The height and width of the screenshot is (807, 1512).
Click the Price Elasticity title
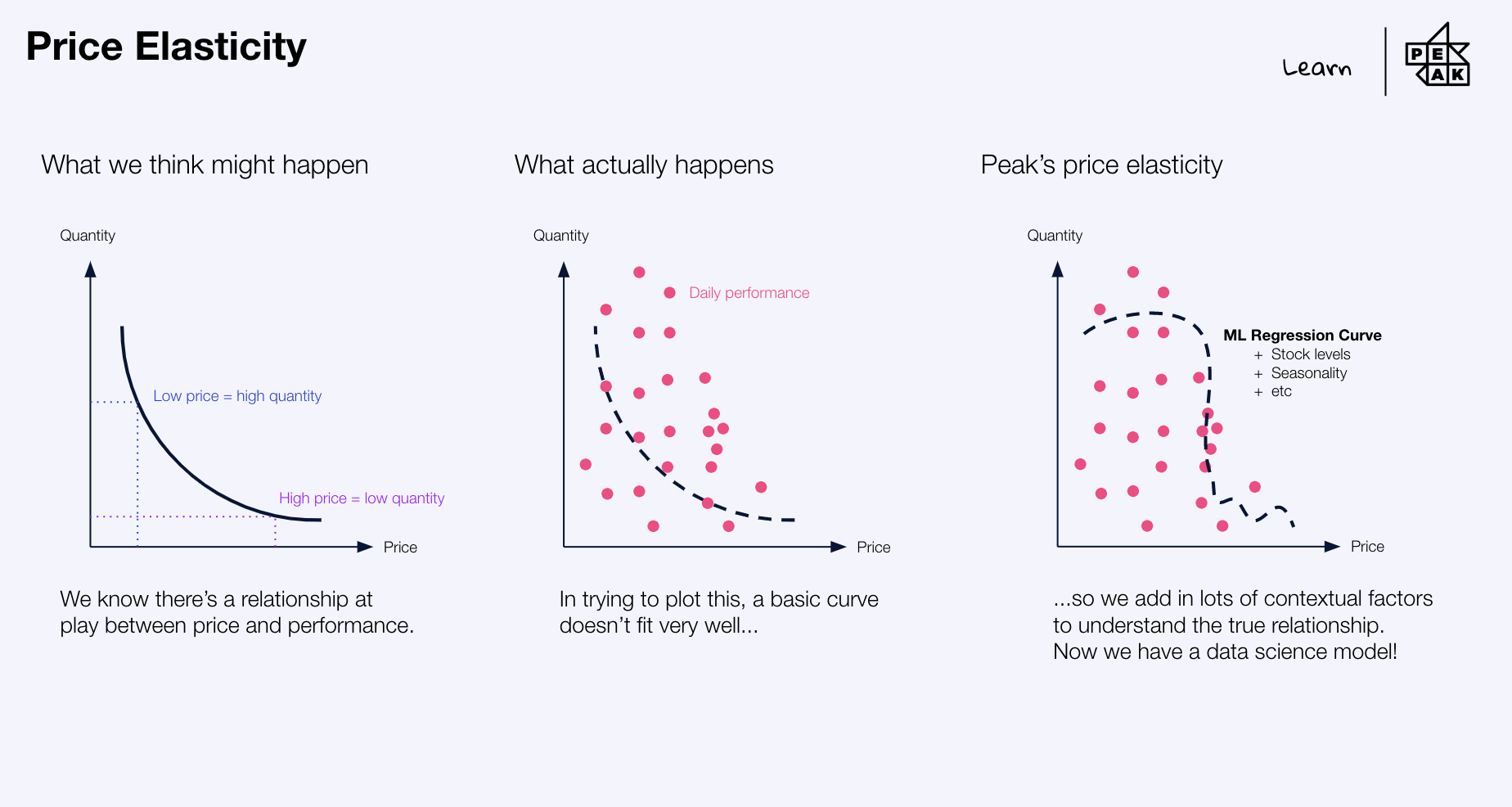(x=166, y=47)
